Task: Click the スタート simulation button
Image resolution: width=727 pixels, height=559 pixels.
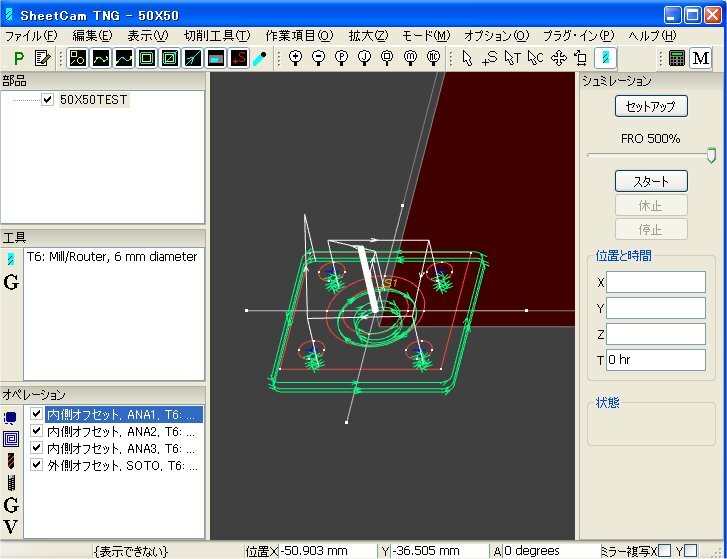Action: tap(651, 181)
